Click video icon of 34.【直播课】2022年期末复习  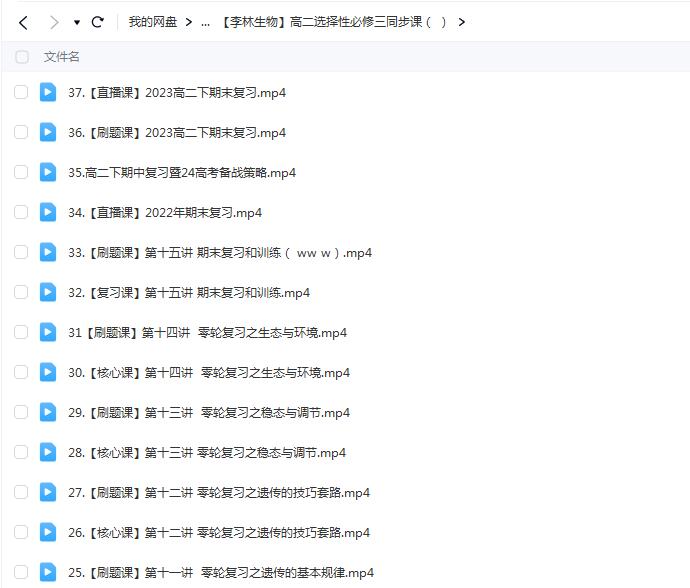[x=48, y=212]
